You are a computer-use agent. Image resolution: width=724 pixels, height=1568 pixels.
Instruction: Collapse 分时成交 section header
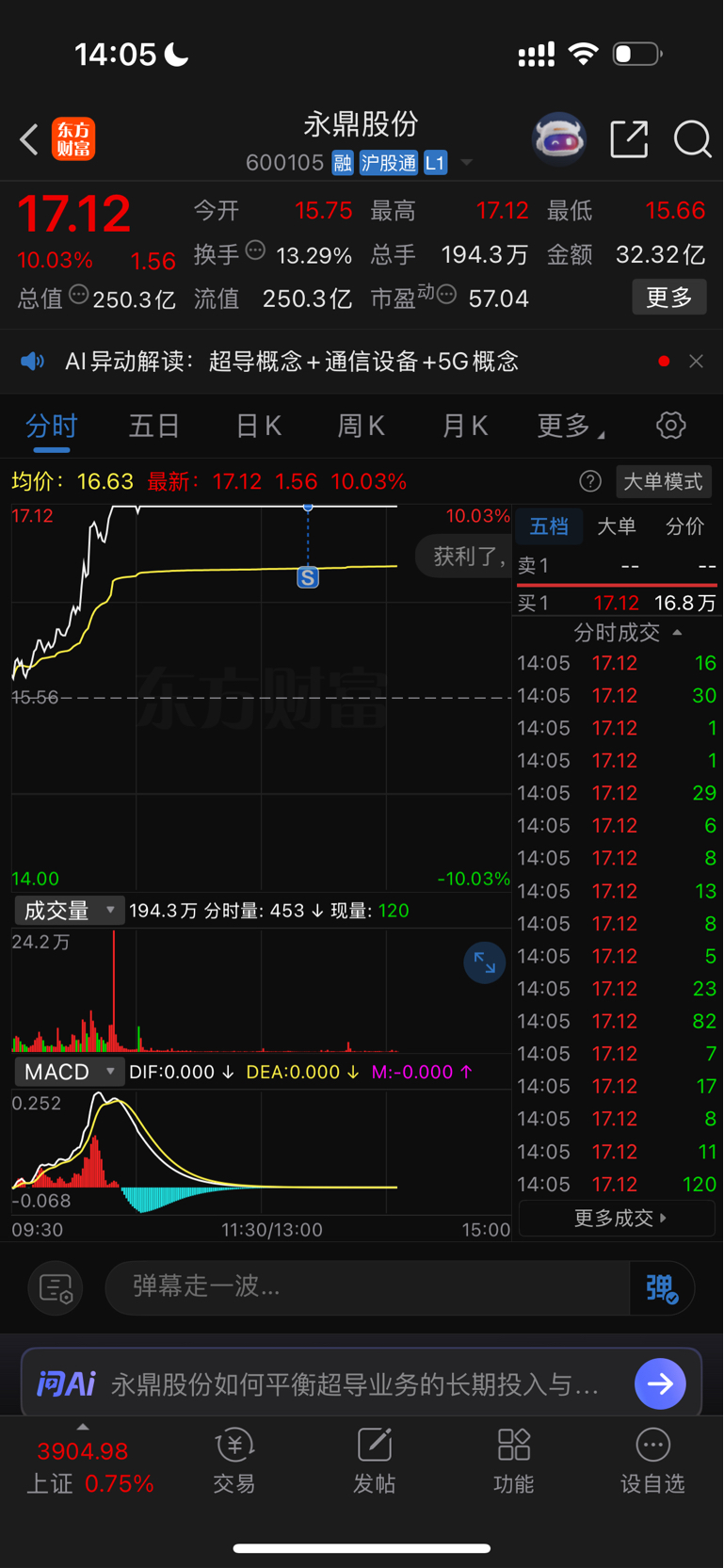(x=628, y=632)
